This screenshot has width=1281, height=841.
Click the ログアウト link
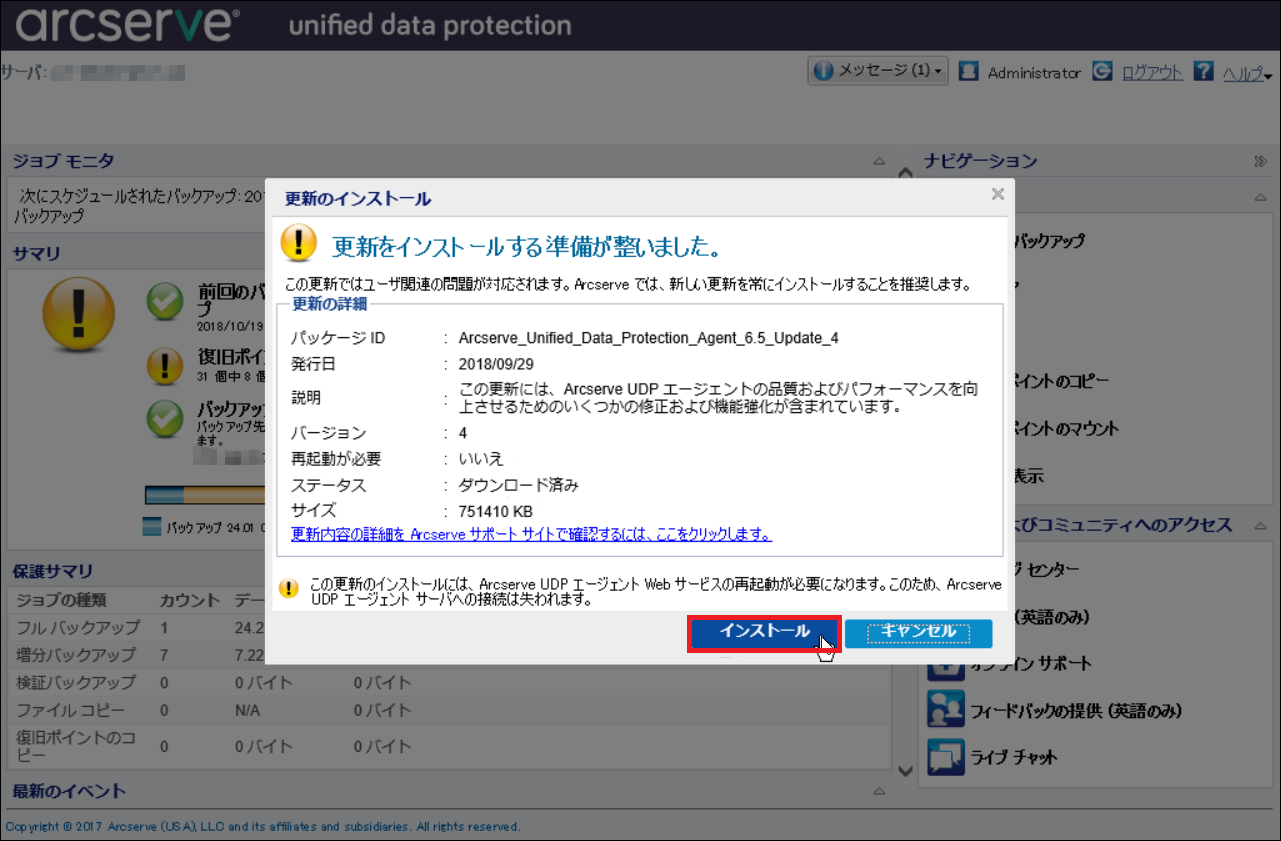[x=1152, y=72]
